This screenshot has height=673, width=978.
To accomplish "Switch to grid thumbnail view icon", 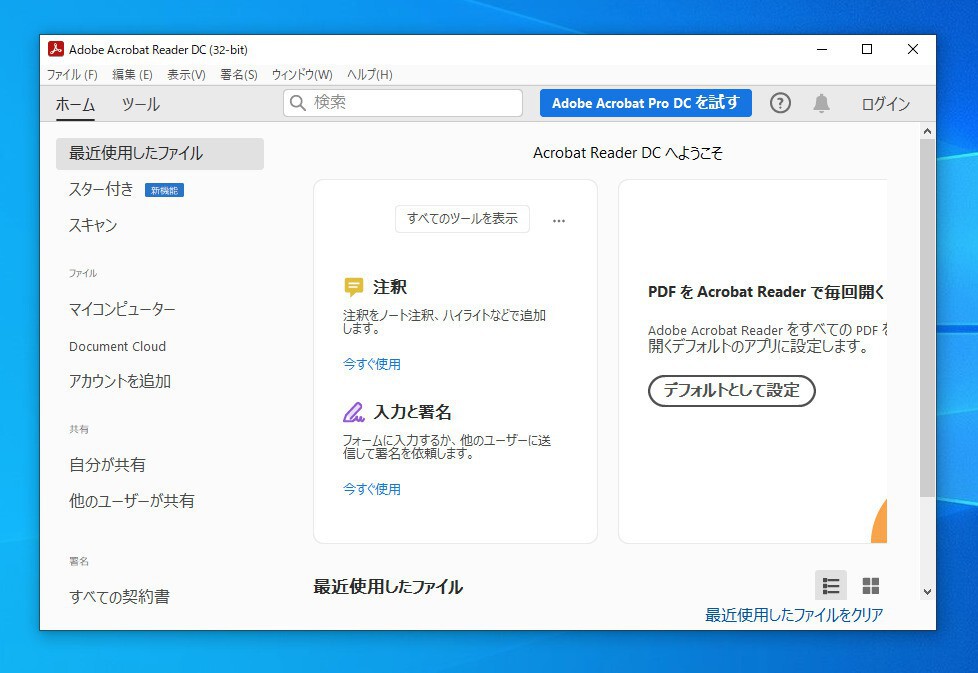I will tap(871, 586).
